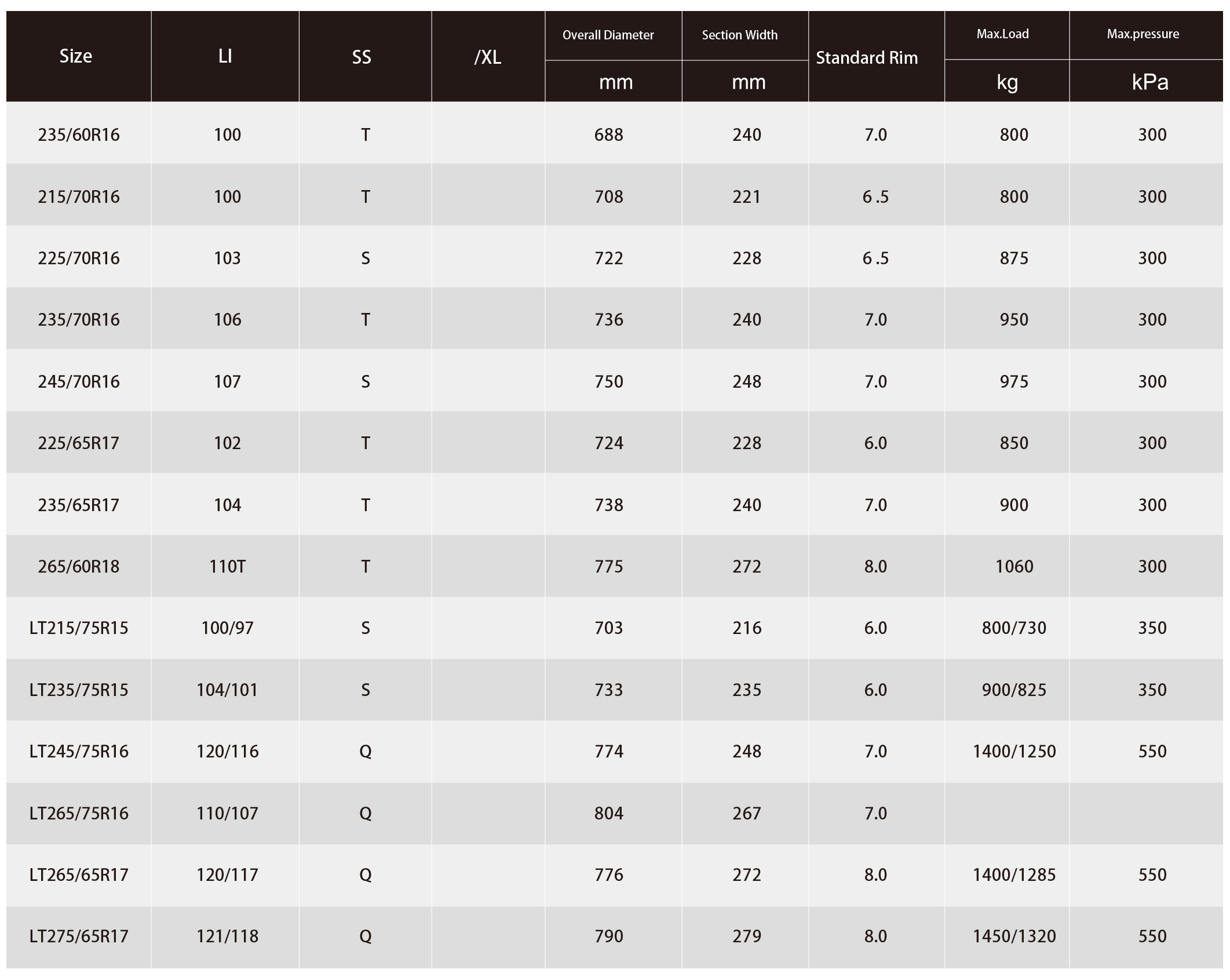
Task: Select the 245/70R16 size cell
Action: (x=79, y=381)
